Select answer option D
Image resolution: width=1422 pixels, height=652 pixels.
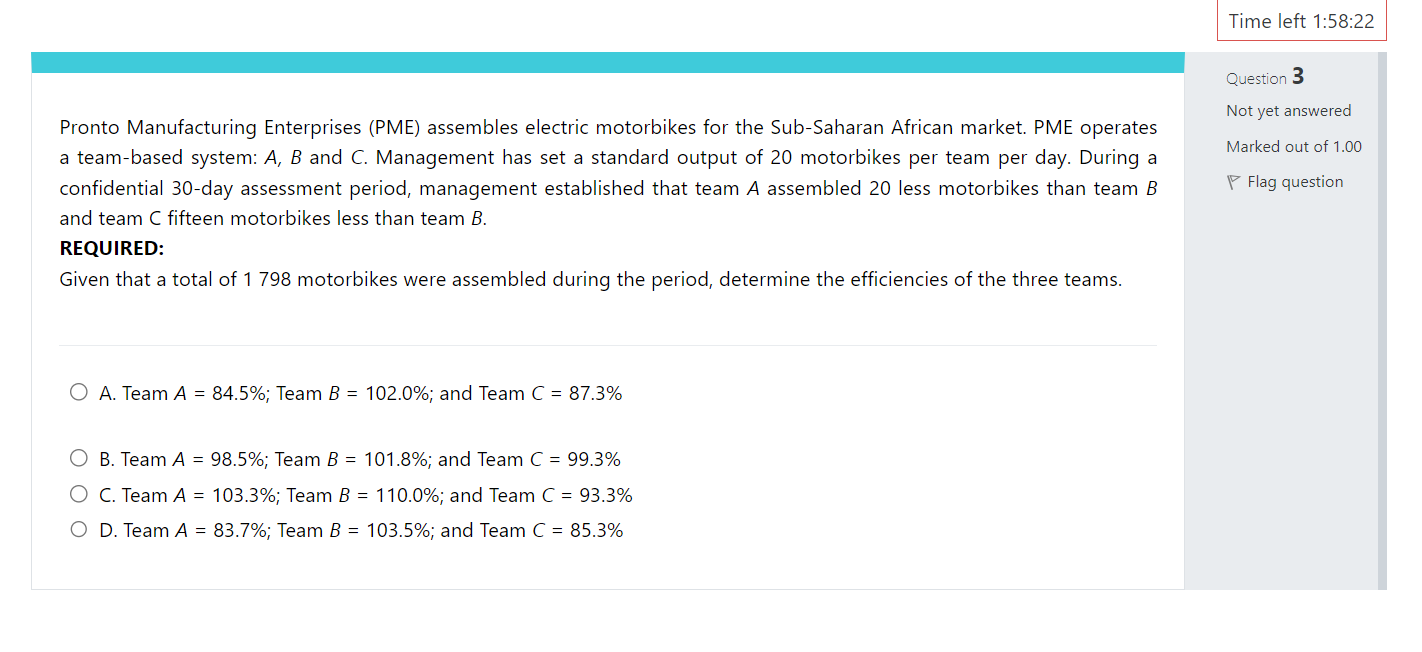point(78,528)
